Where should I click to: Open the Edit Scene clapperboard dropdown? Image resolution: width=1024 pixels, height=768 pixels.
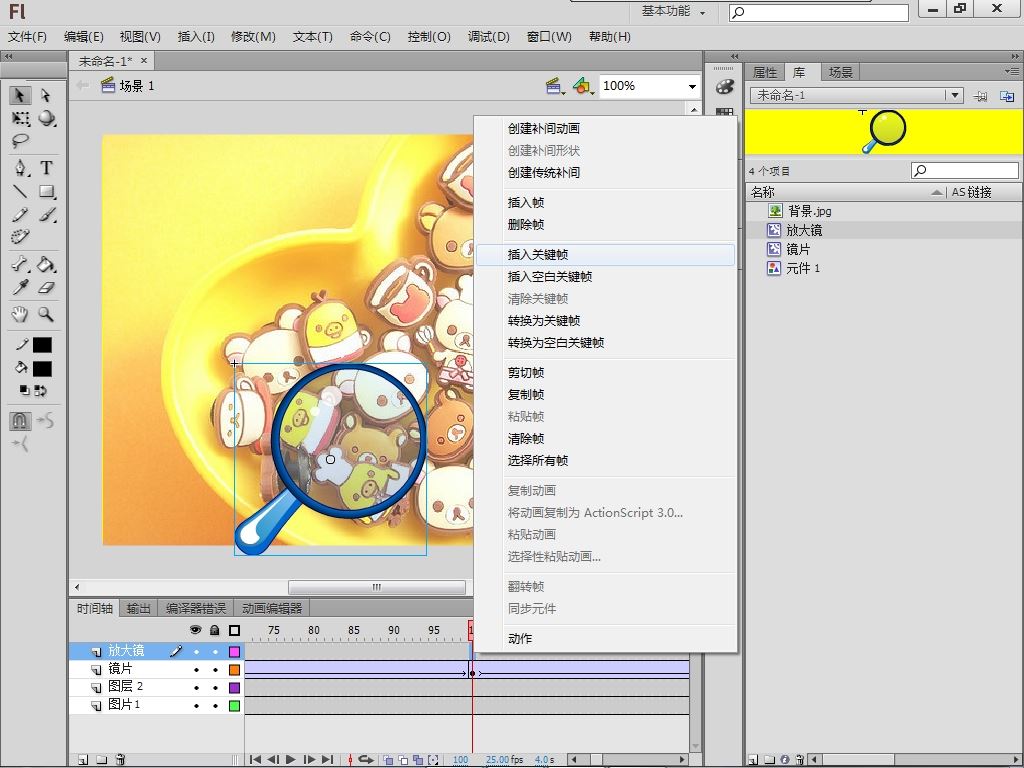pyautogui.click(x=555, y=86)
